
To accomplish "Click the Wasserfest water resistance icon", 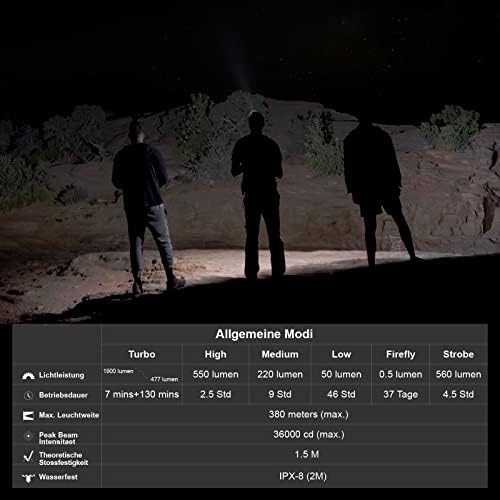I will tap(28, 478).
